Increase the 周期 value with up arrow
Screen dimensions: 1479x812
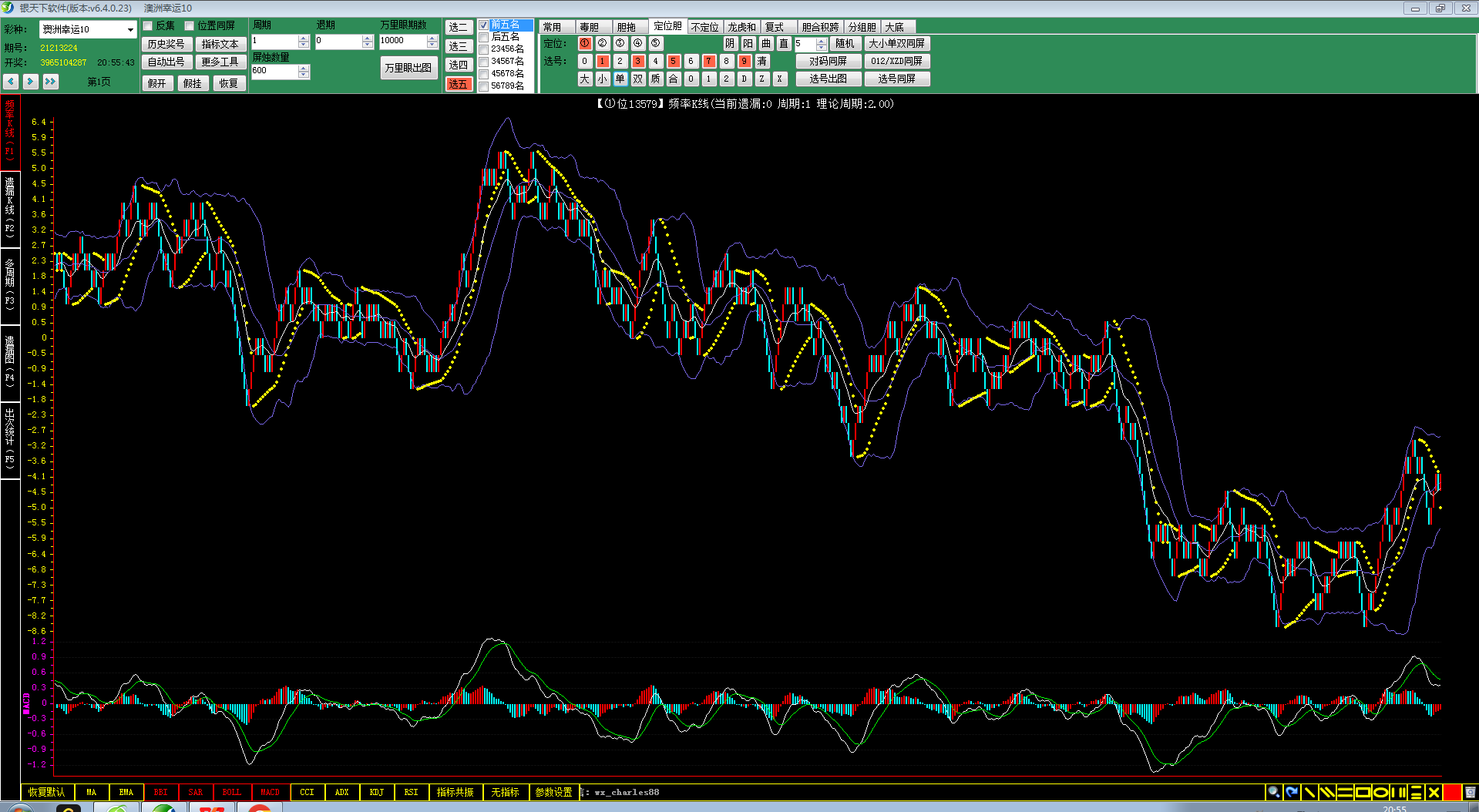pos(304,38)
